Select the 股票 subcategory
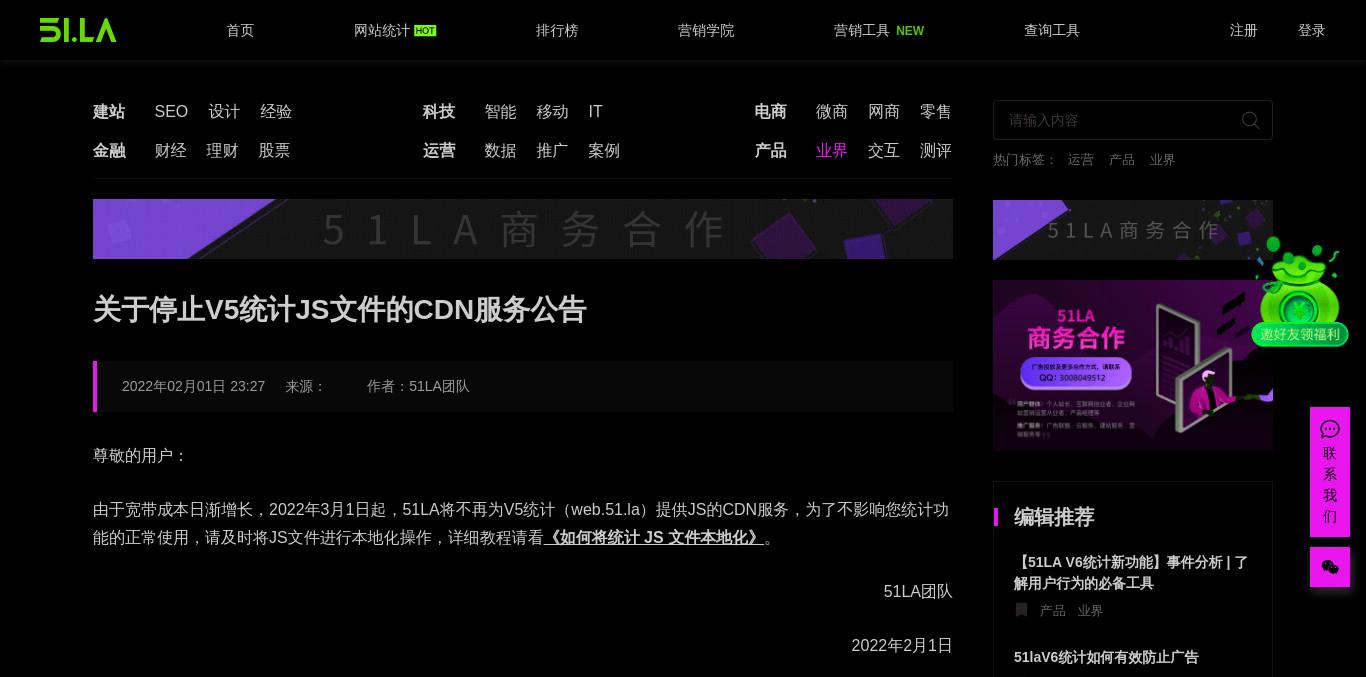Screen dimensions: 1366x677 (x=274, y=151)
